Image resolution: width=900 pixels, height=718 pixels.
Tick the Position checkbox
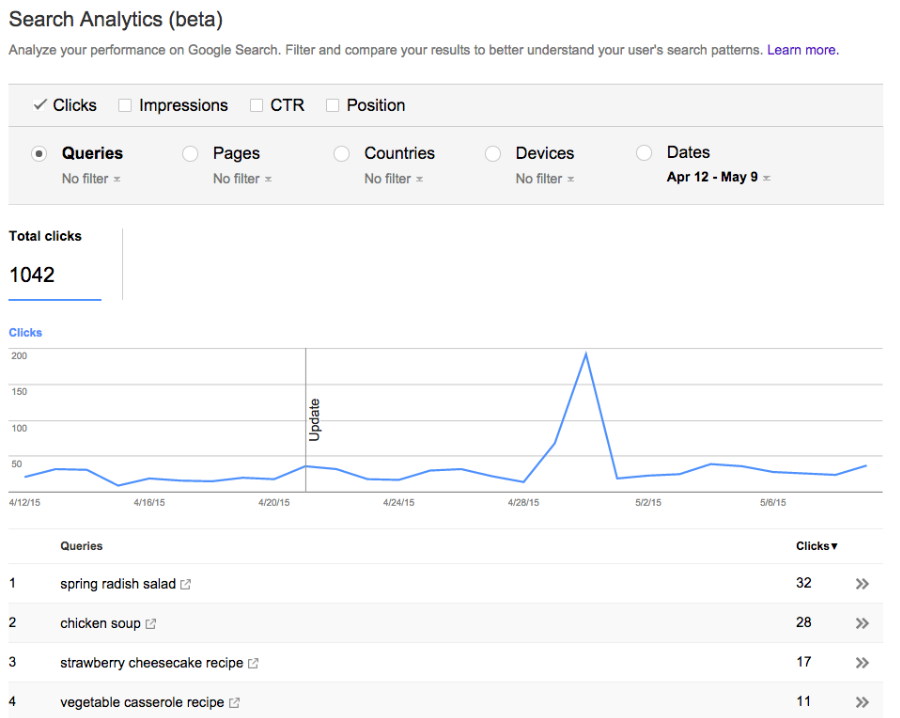point(333,105)
